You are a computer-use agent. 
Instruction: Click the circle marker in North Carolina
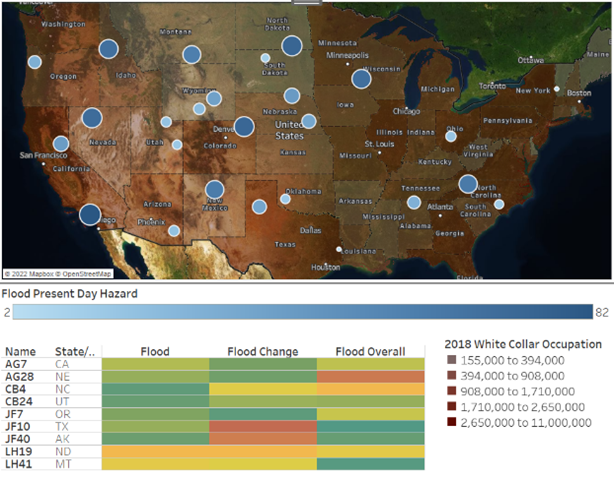point(468,184)
